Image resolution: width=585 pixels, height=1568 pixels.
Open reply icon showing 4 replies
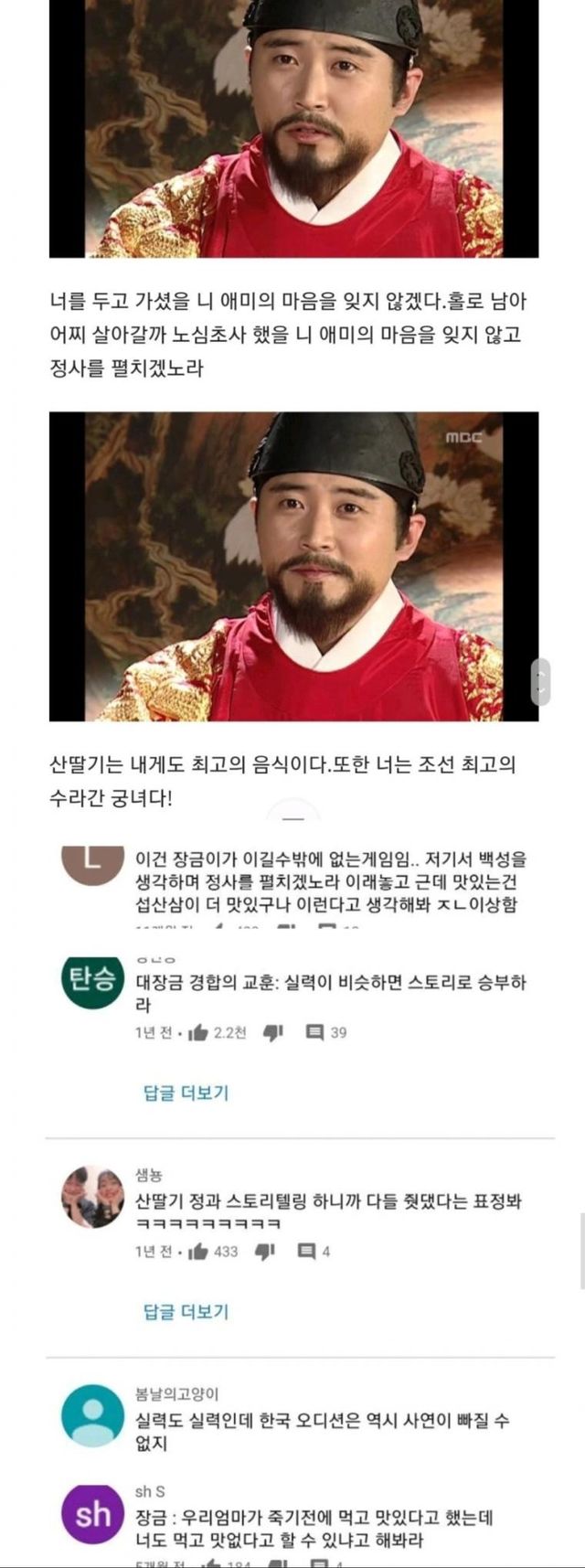coord(307,1251)
